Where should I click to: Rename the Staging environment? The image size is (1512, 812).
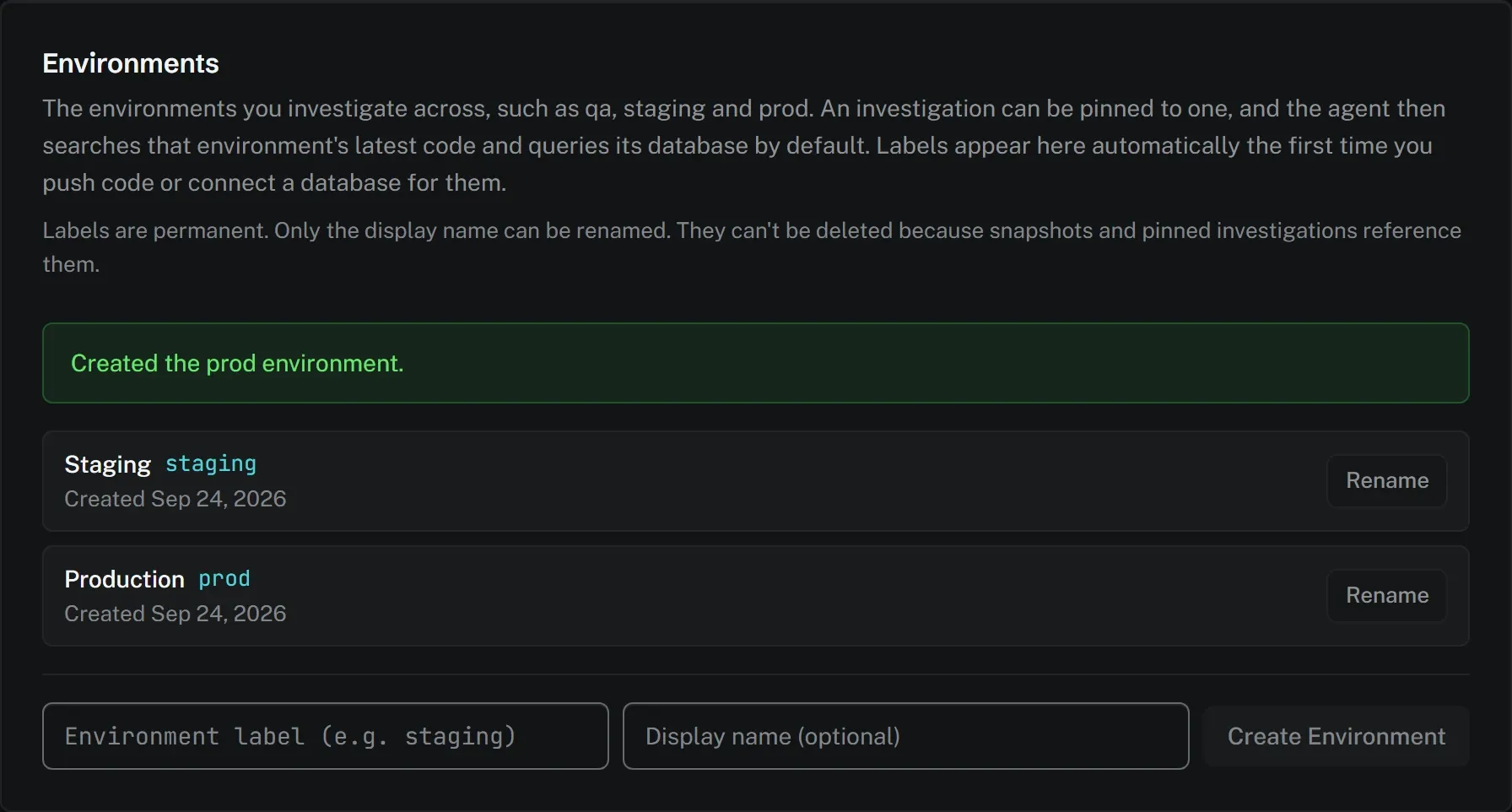tap(1387, 481)
